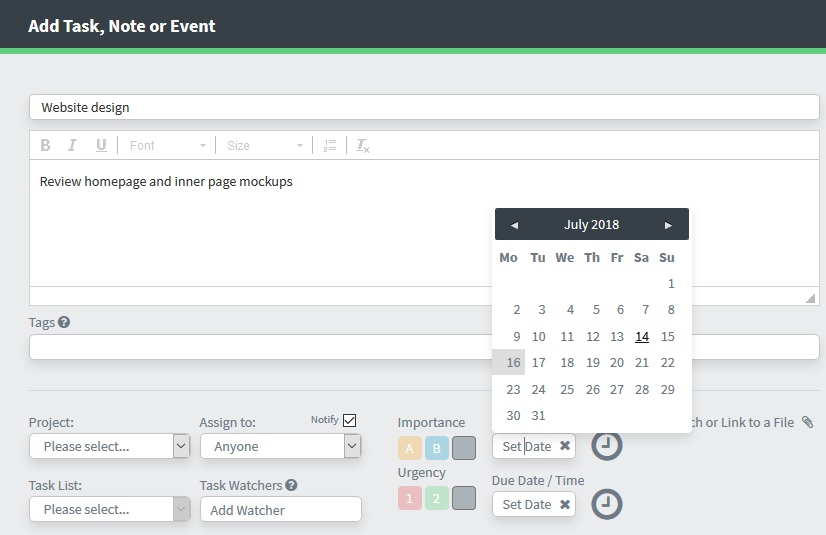Viewport: 826px width, 535px height.
Task: Toggle the Notify checkbox
Action: (x=349, y=420)
